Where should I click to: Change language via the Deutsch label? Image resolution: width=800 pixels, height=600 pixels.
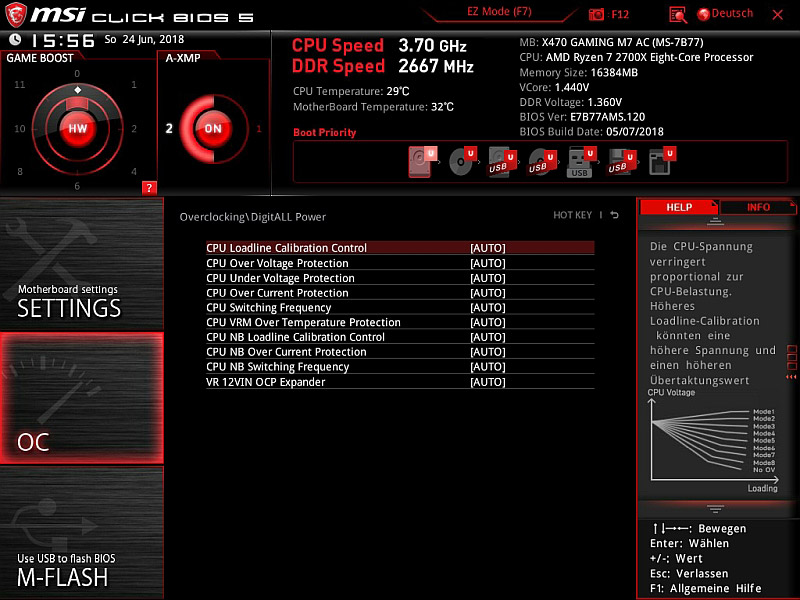click(x=732, y=14)
